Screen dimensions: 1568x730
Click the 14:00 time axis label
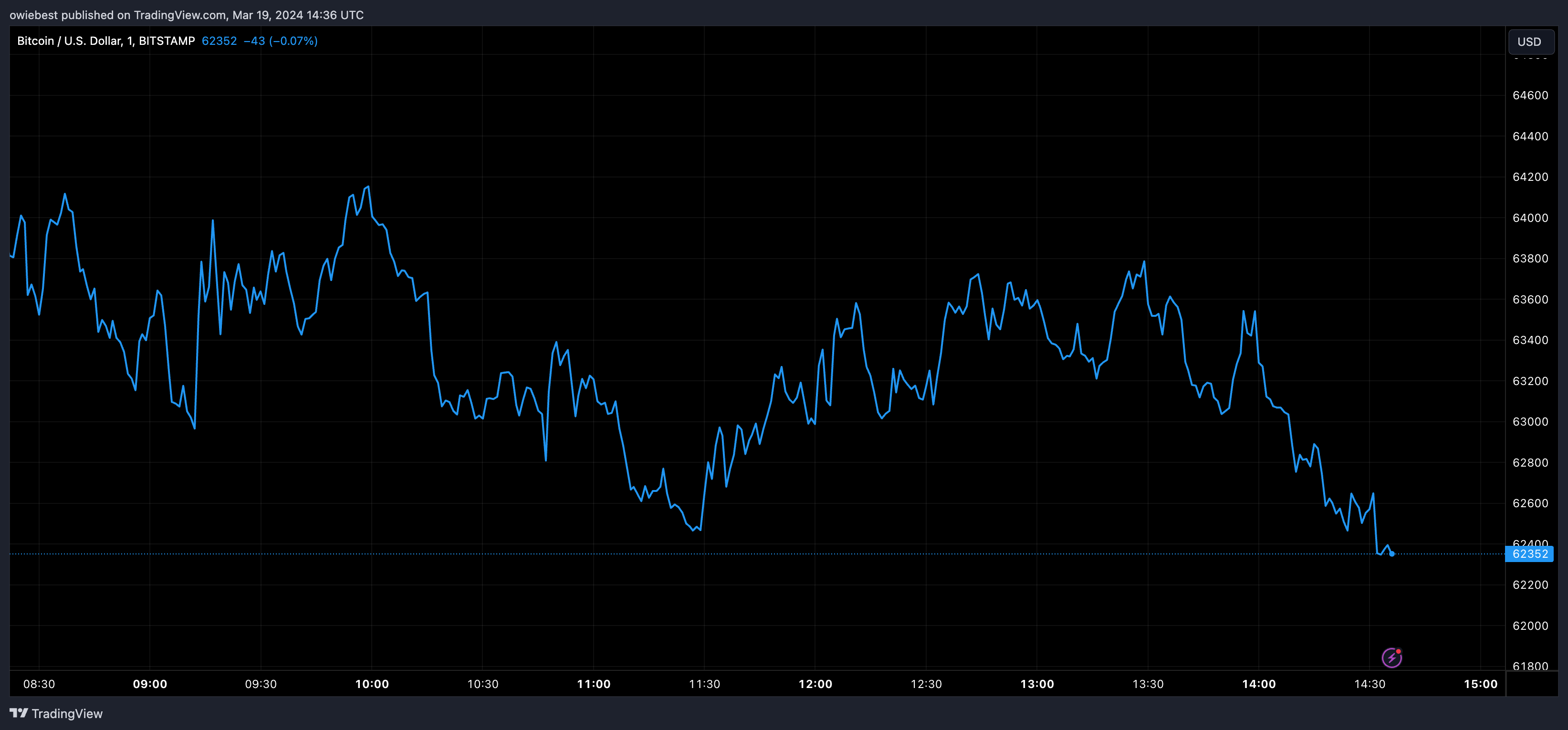pyautogui.click(x=1259, y=684)
